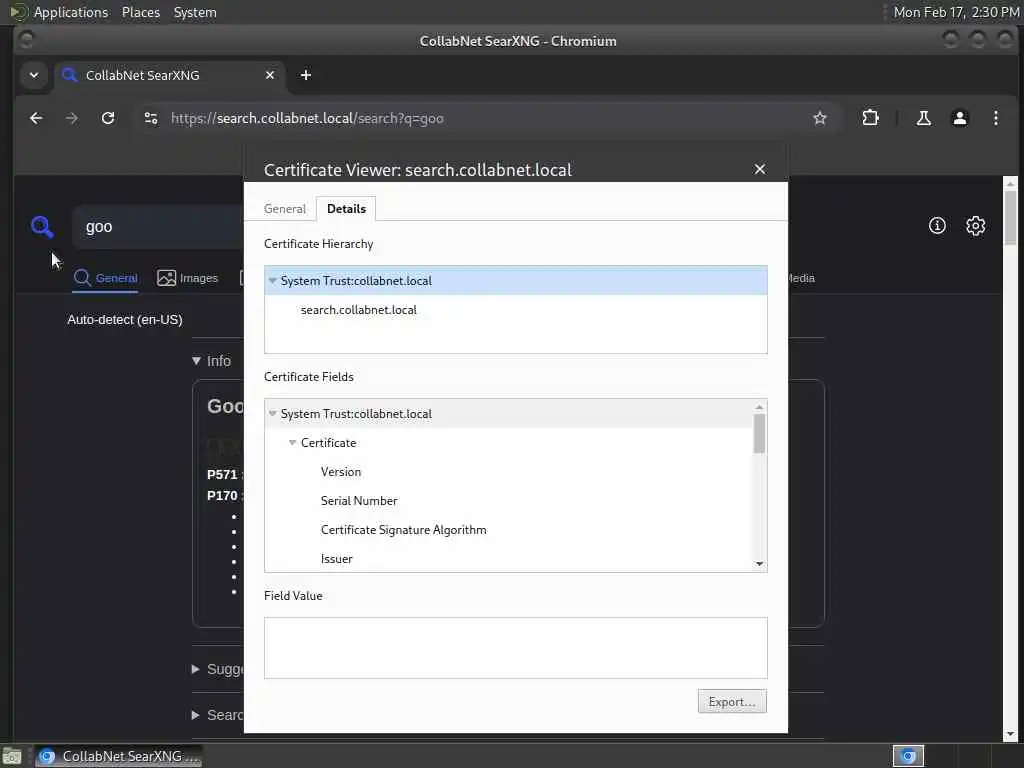This screenshot has height=768, width=1024.
Task: Open the System menu
Action: click(x=195, y=12)
